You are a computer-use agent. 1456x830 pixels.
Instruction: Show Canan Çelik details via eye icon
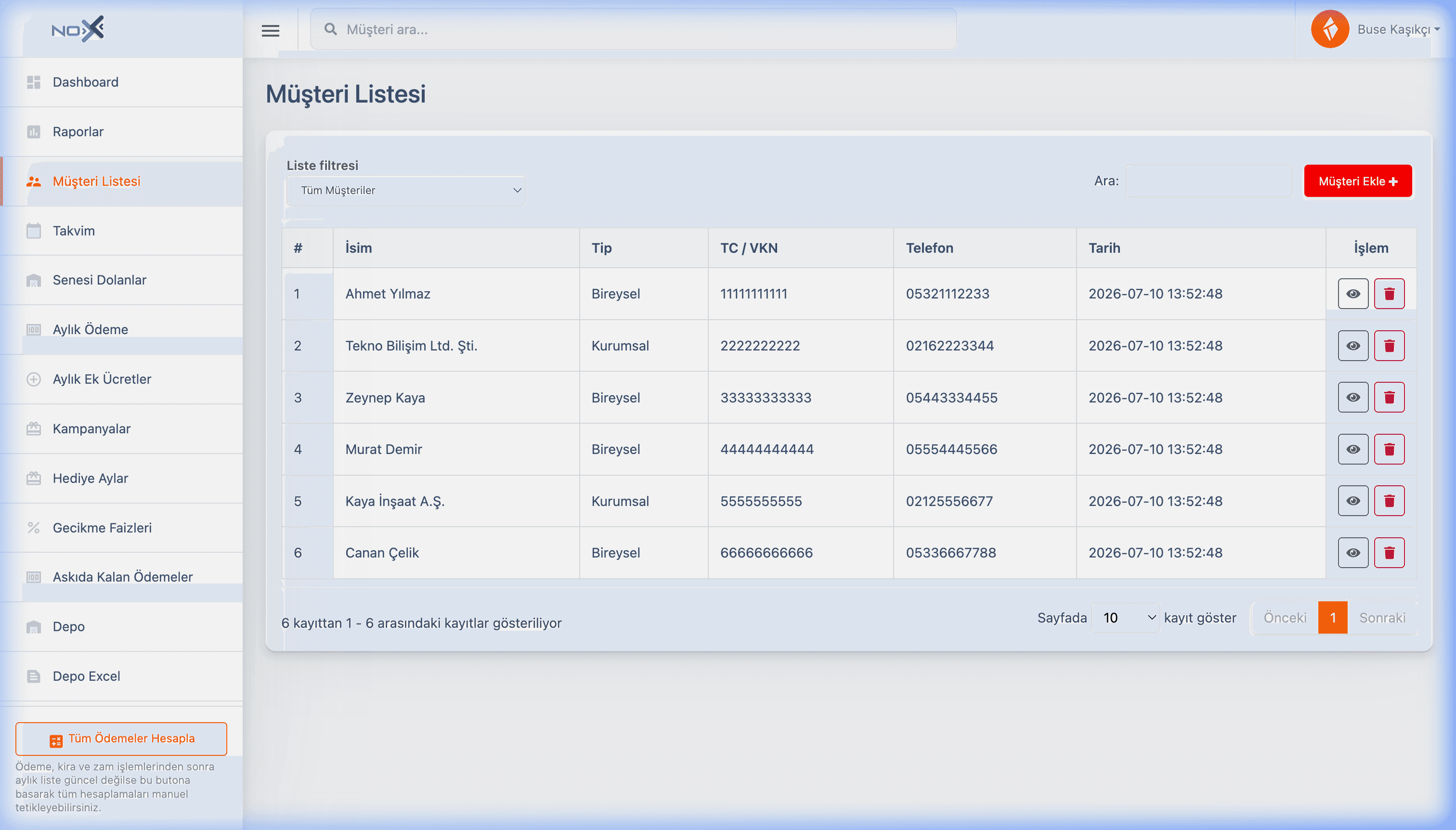pyautogui.click(x=1353, y=553)
